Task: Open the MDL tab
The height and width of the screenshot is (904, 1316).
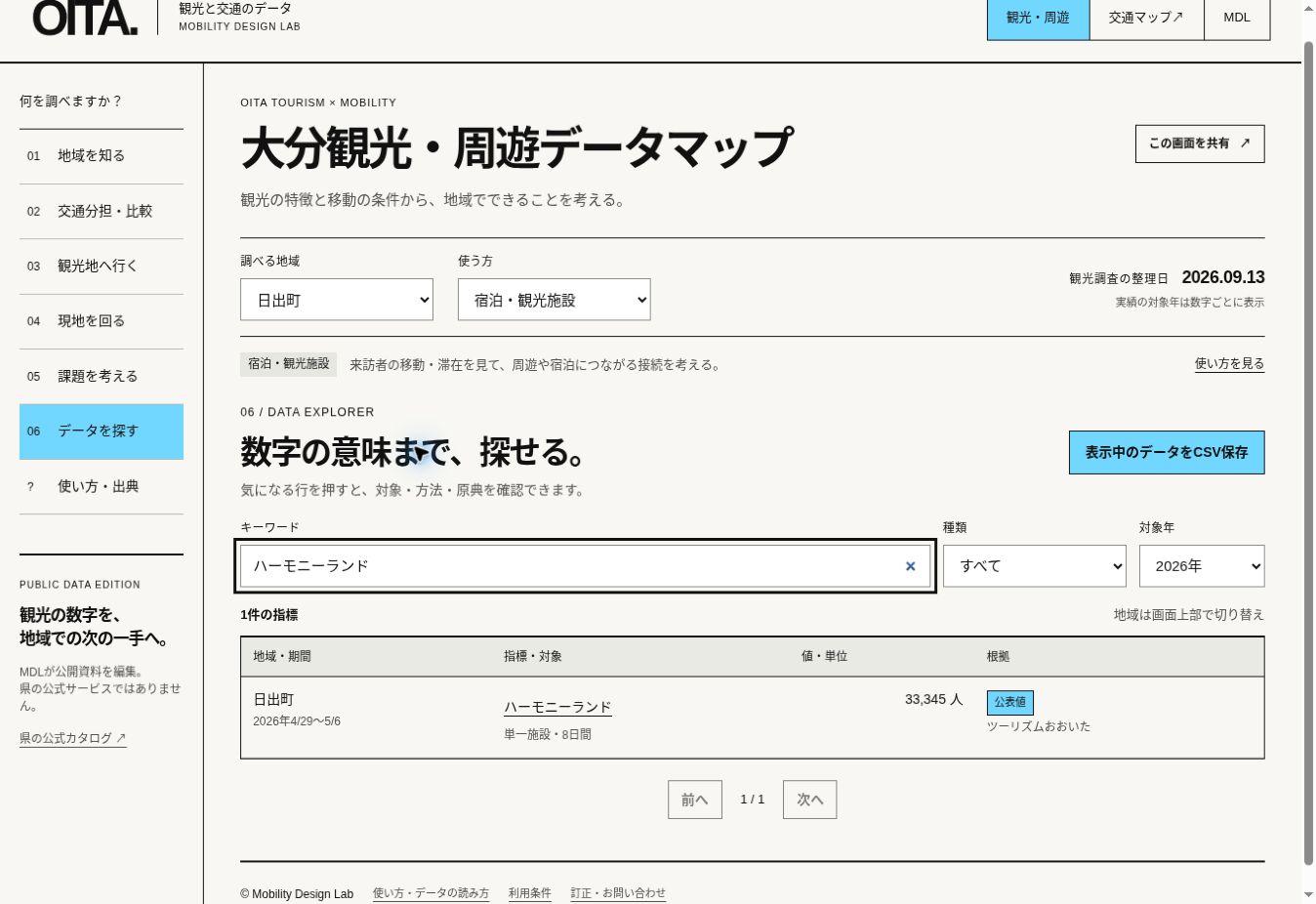Action: click(x=1237, y=18)
